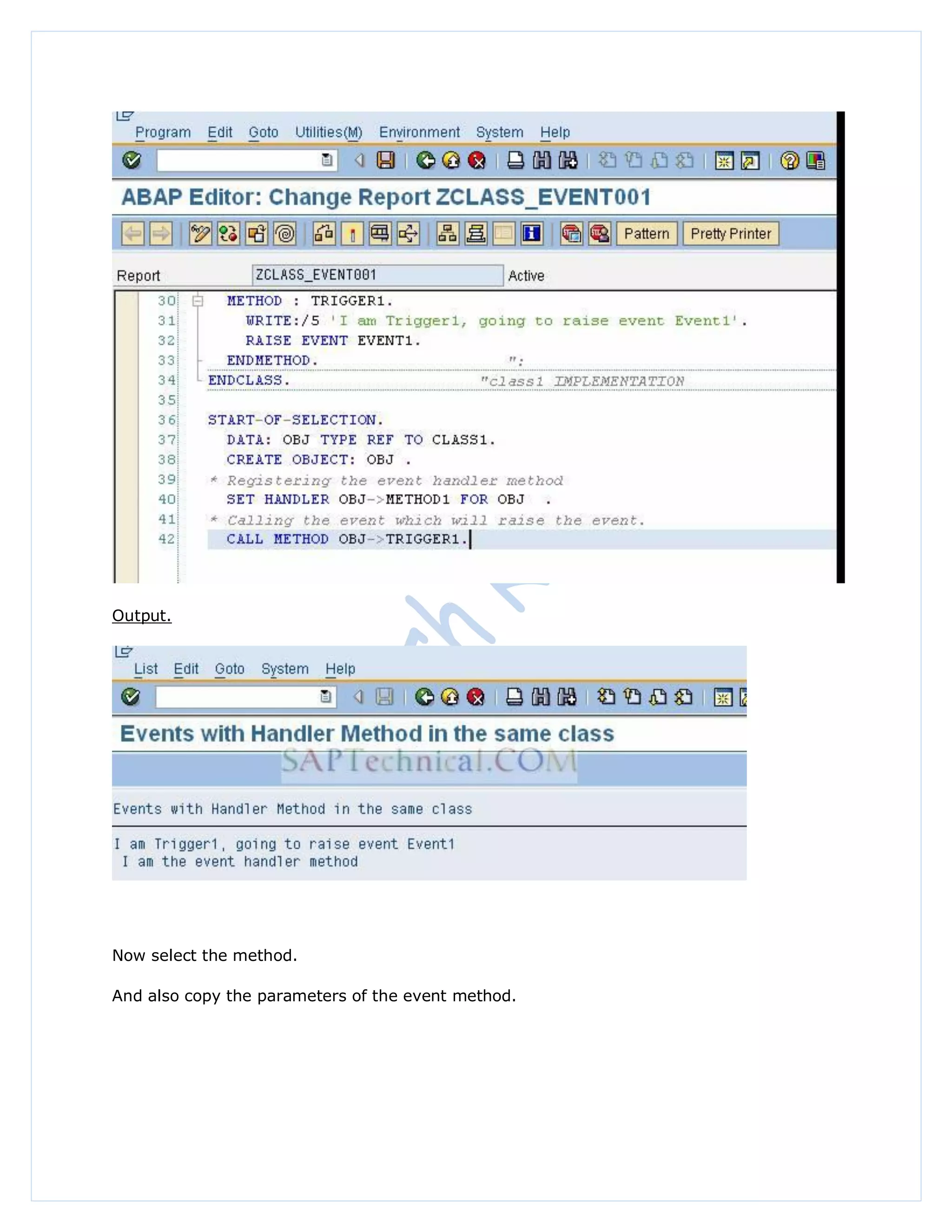952x1232 pixels.
Task: Click the Customize Local Layout icon
Action: (x=816, y=161)
